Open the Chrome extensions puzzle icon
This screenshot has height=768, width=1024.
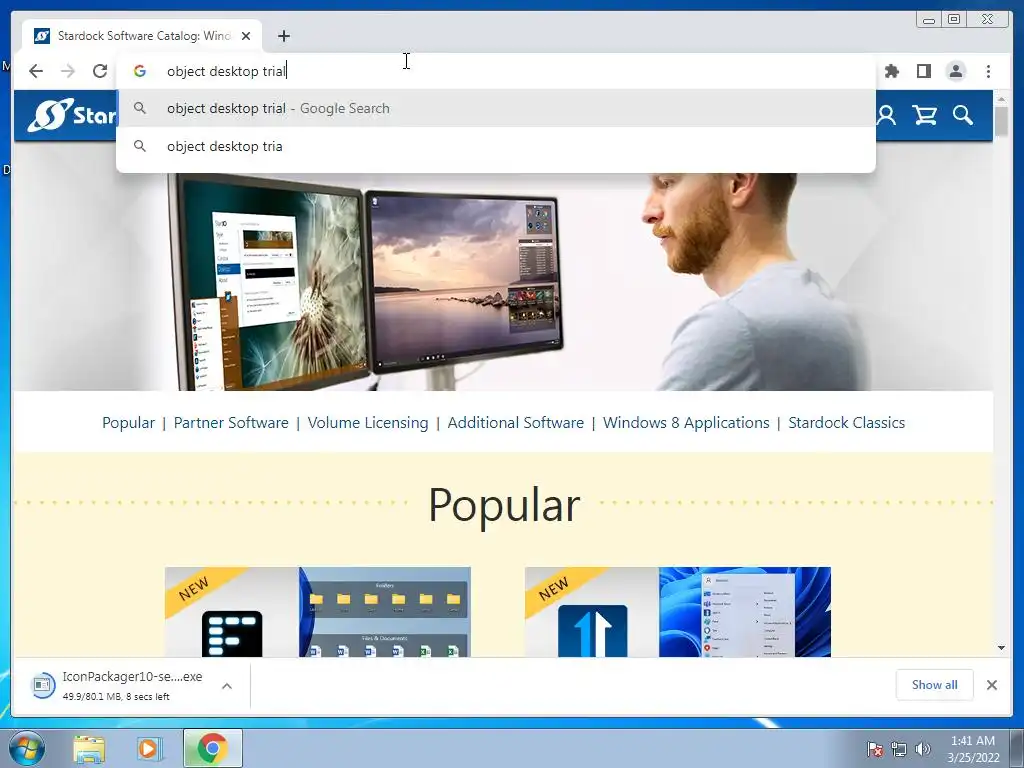891,71
